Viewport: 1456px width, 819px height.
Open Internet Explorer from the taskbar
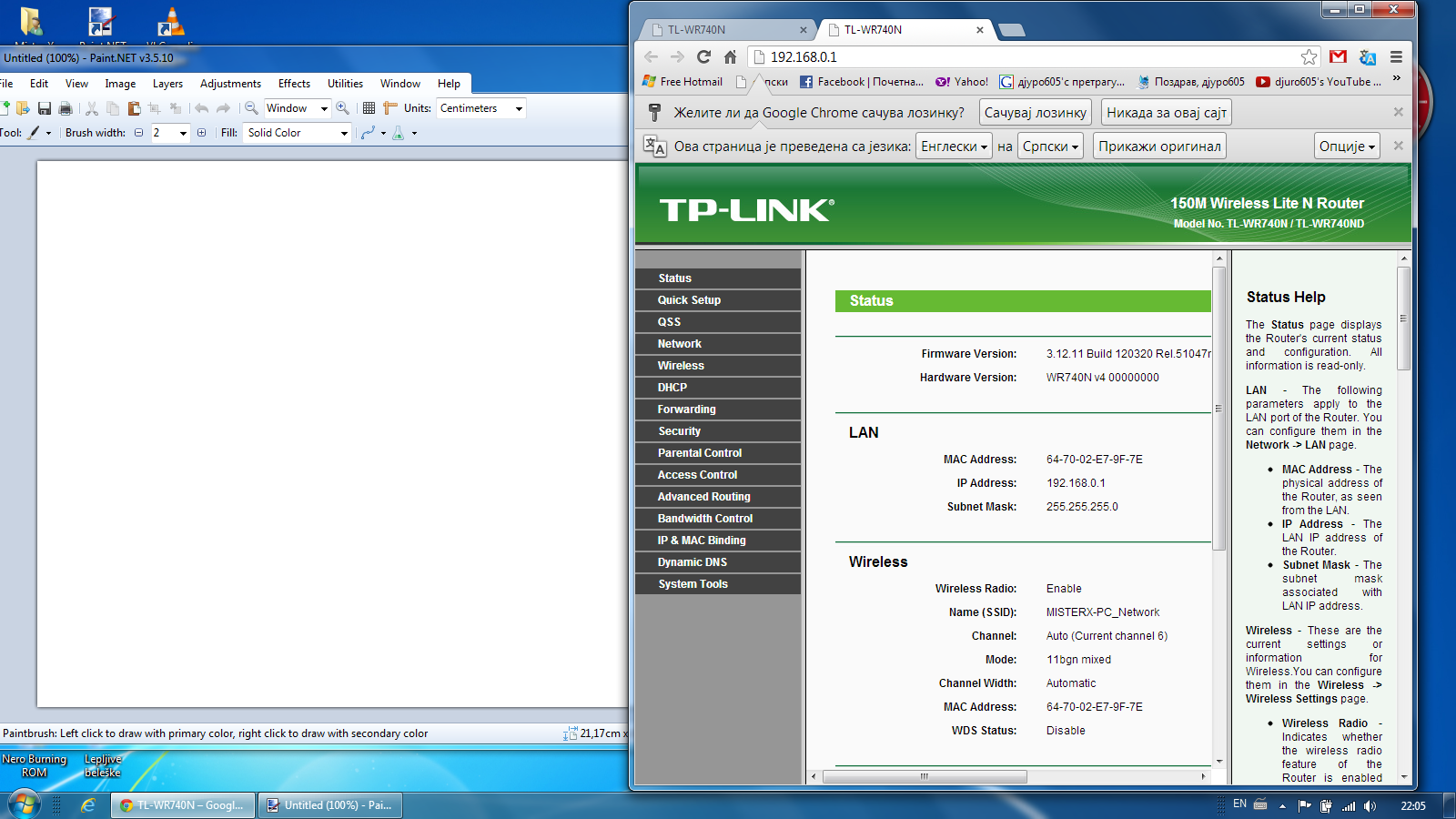coord(88,805)
